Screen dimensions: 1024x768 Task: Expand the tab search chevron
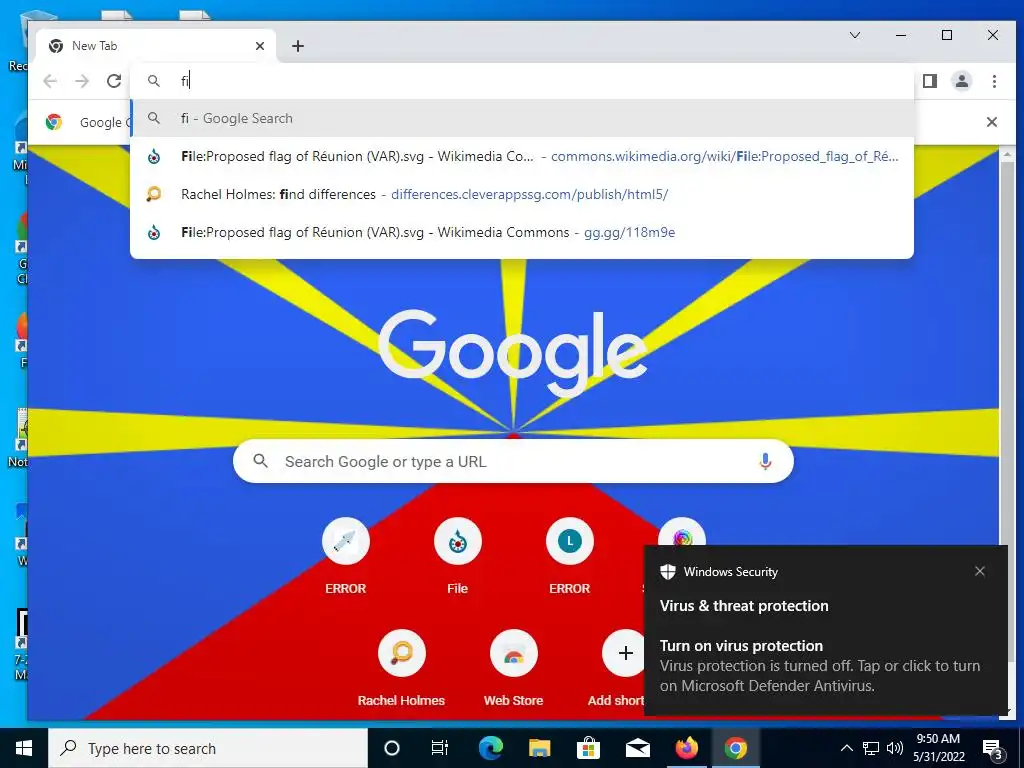pyautogui.click(x=854, y=35)
